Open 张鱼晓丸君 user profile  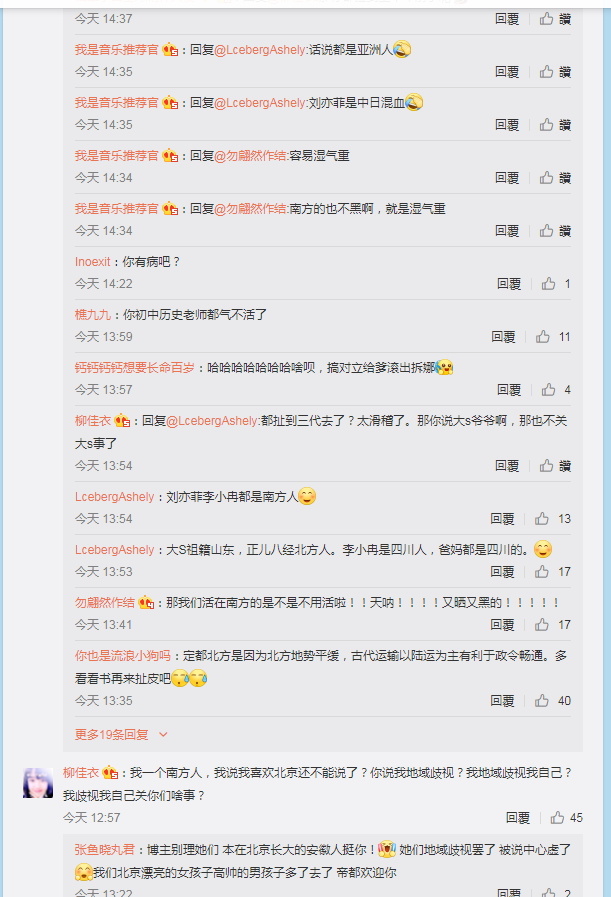click(104, 850)
